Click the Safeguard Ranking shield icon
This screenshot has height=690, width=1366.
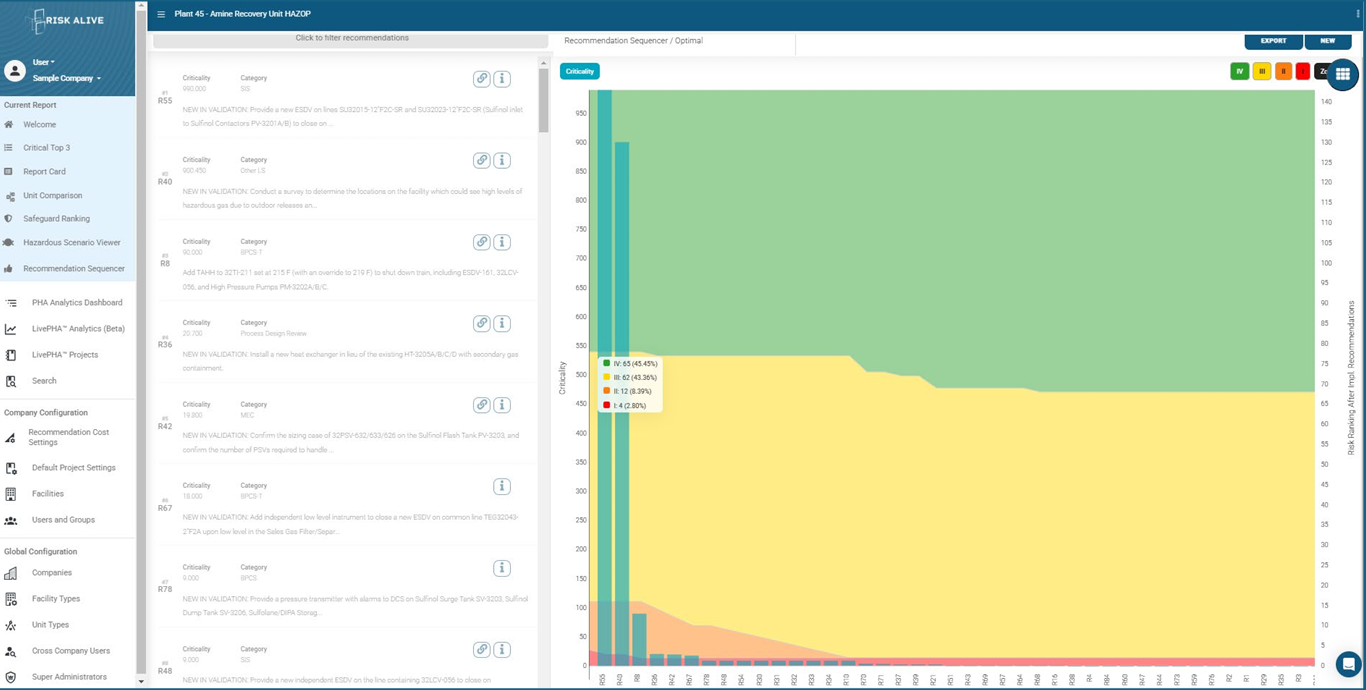click(x=9, y=219)
